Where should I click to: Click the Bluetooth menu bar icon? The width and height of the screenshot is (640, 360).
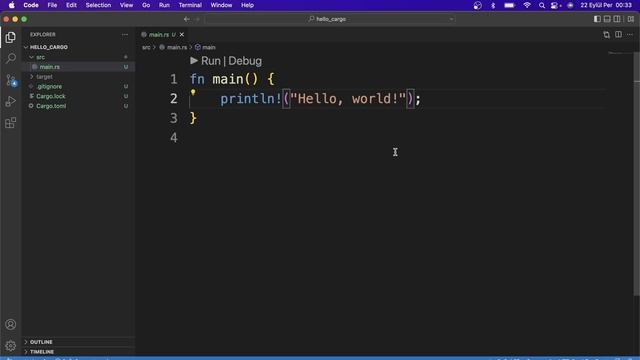pos(493,5)
